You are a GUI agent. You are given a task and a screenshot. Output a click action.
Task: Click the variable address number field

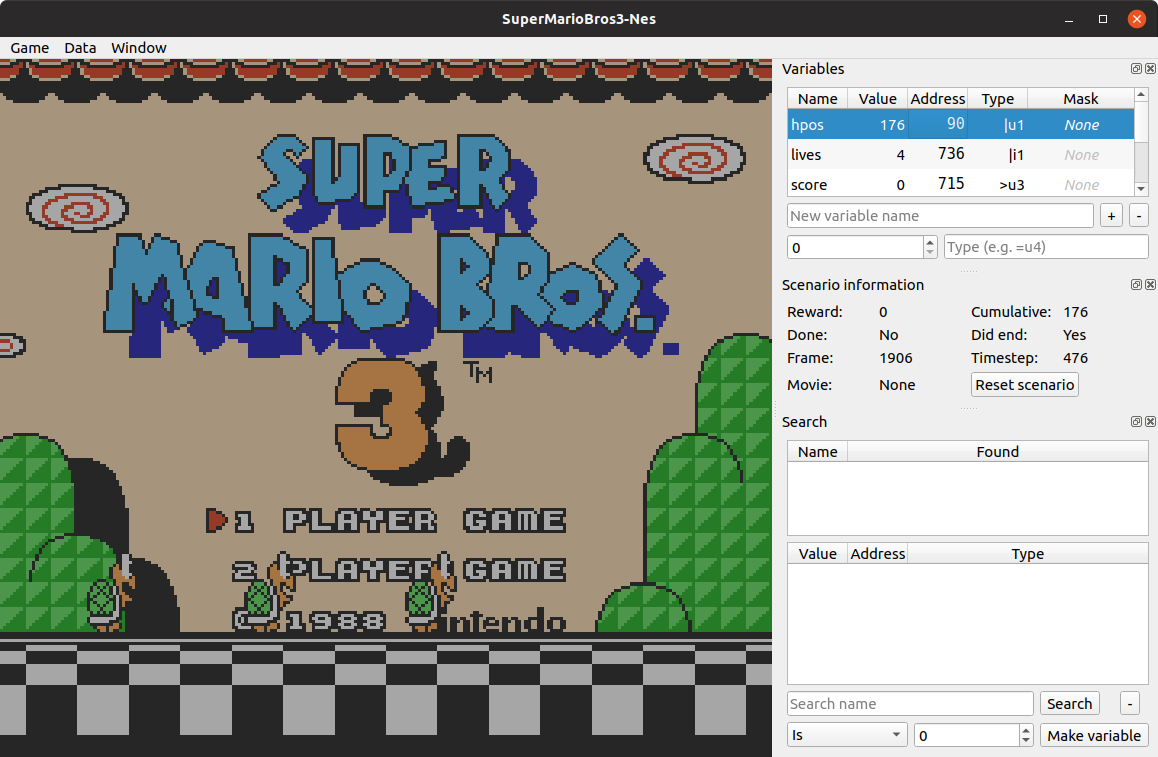pyautogui.click(x=855, y=247)
